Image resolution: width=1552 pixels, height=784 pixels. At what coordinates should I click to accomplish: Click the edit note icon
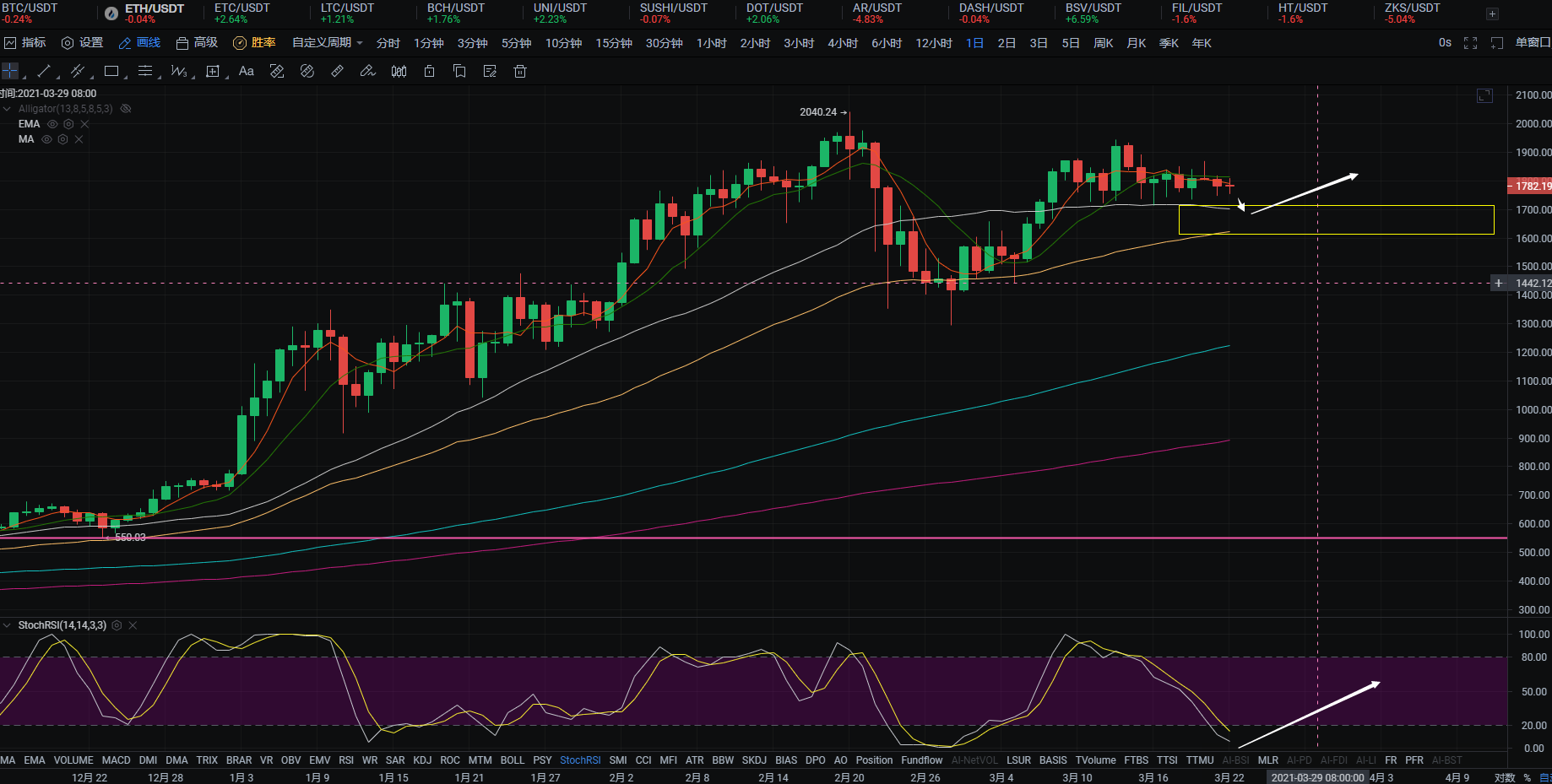point(490,72)
